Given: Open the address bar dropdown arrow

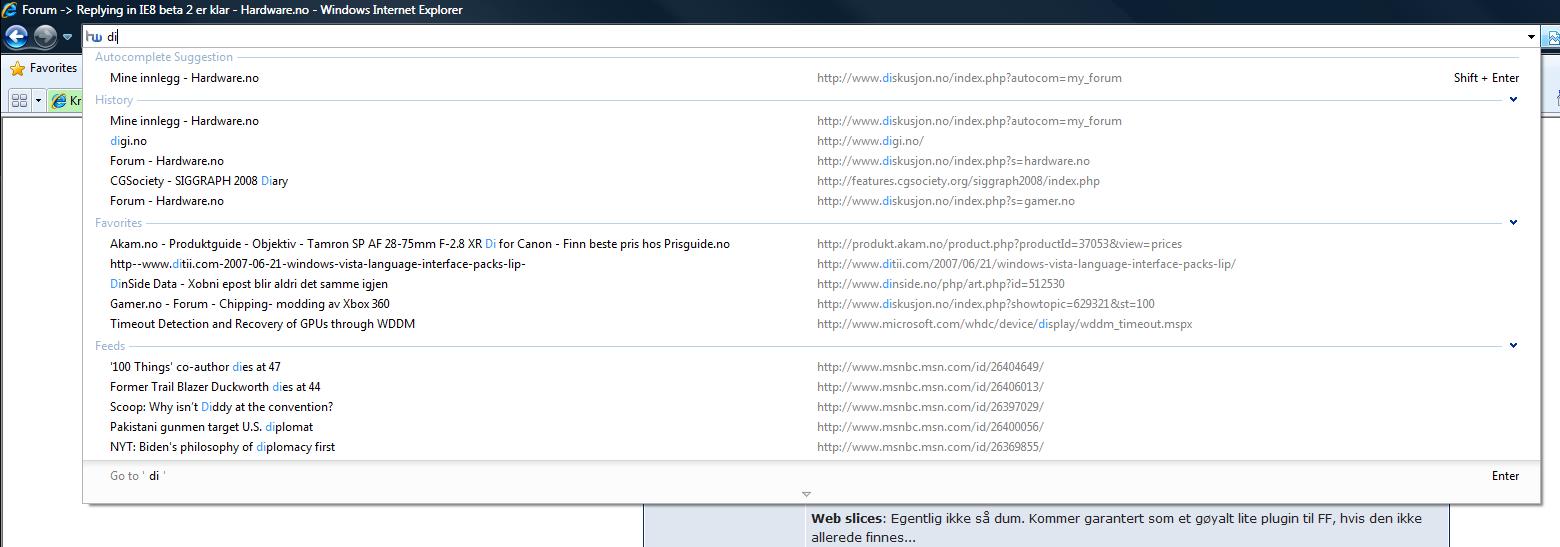Looking at the screenshot, I should 1531,37.
